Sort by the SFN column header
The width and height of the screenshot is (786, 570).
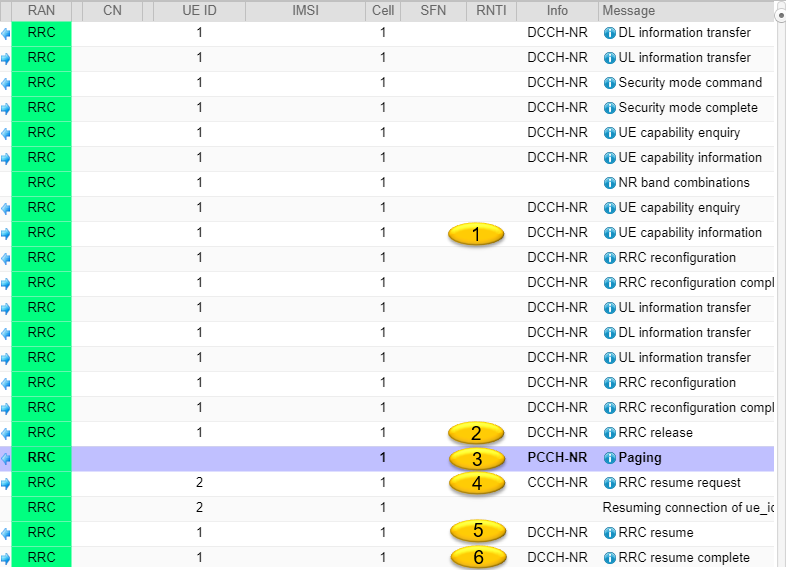click(433, 11)
